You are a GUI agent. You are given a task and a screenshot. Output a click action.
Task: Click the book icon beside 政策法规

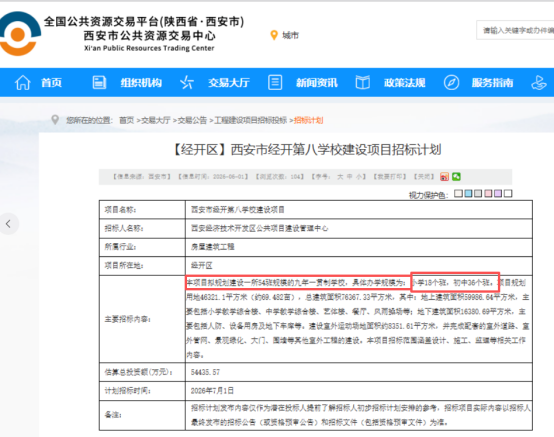click(x=363, y=83)
